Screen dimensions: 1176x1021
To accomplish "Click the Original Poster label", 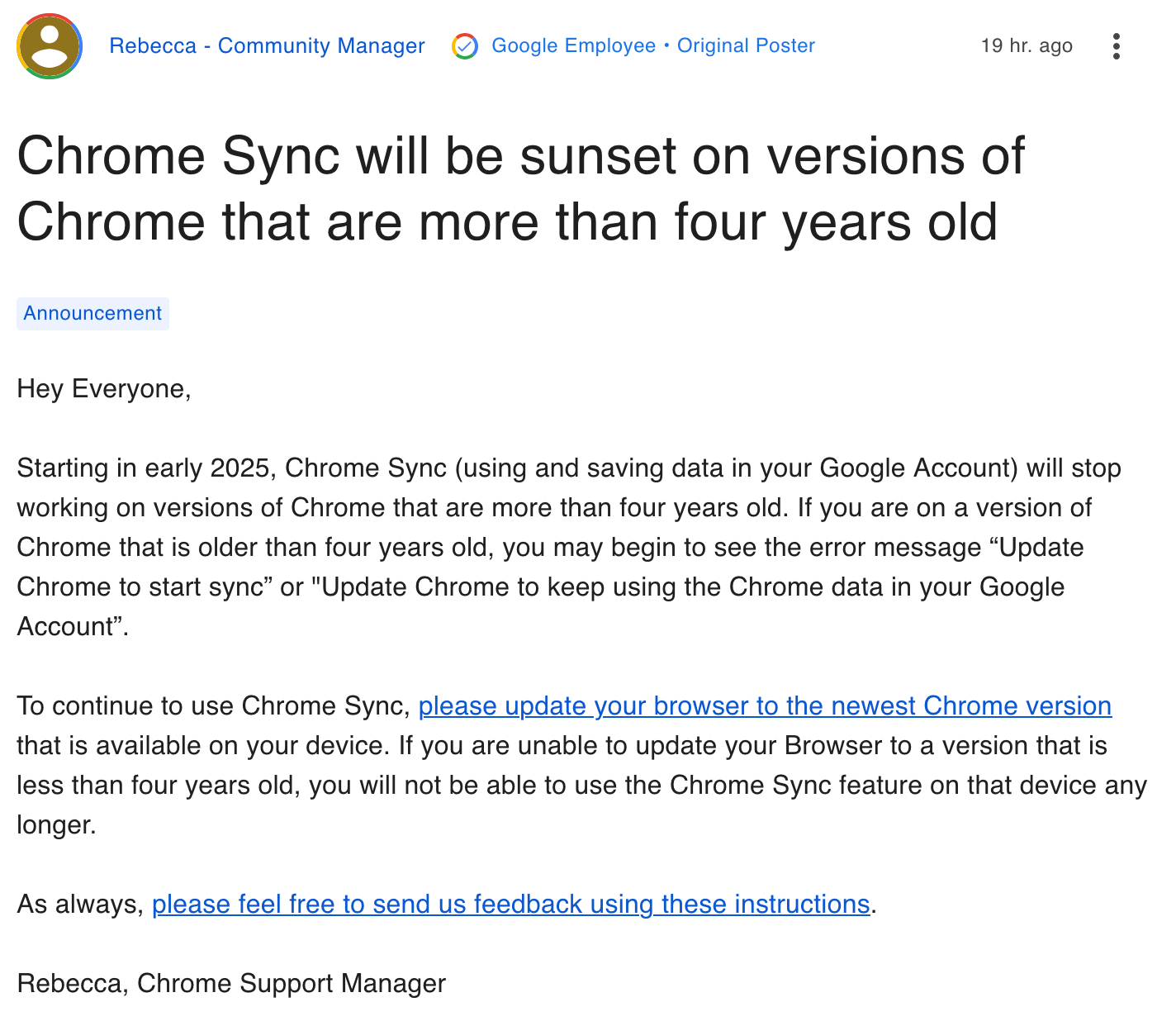I will click(746, 45).
